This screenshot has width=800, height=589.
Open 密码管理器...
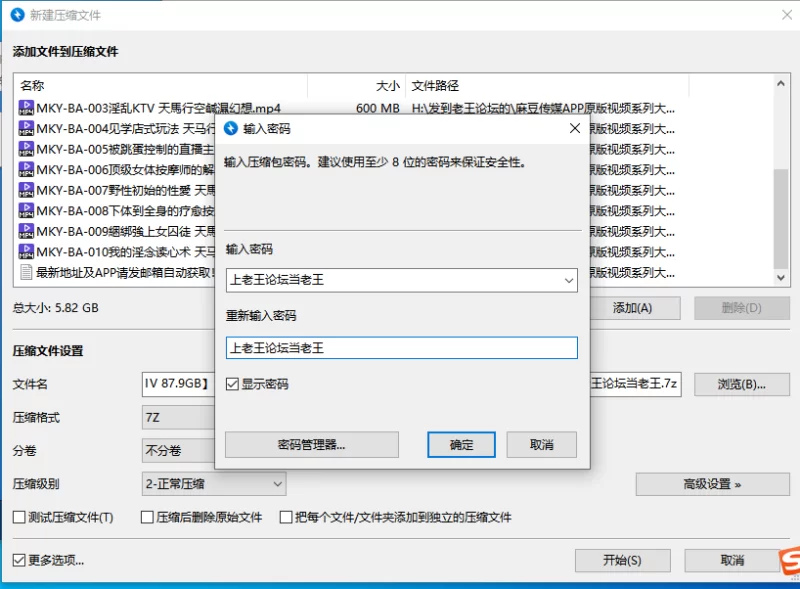point(312,445)
